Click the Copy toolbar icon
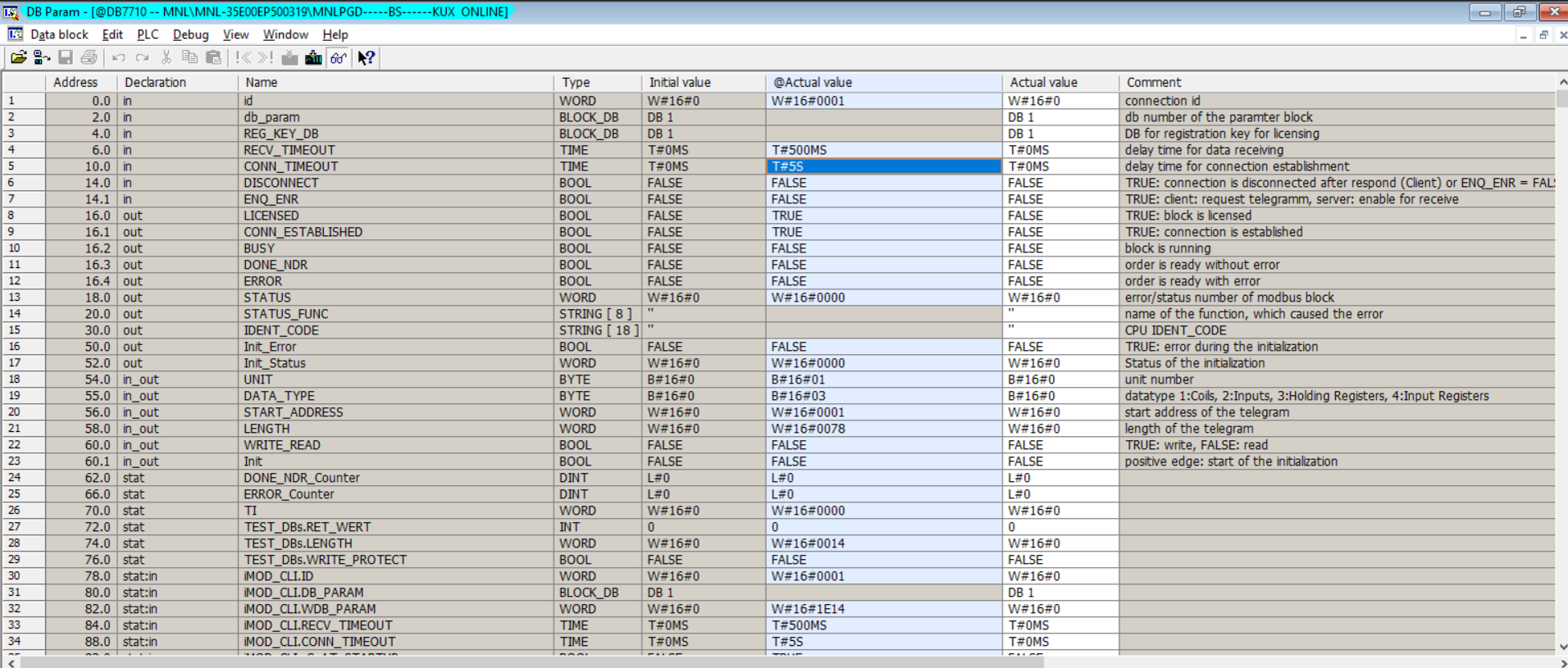The width and height of the screenshot is (1568, 668). tap(189, 57)
